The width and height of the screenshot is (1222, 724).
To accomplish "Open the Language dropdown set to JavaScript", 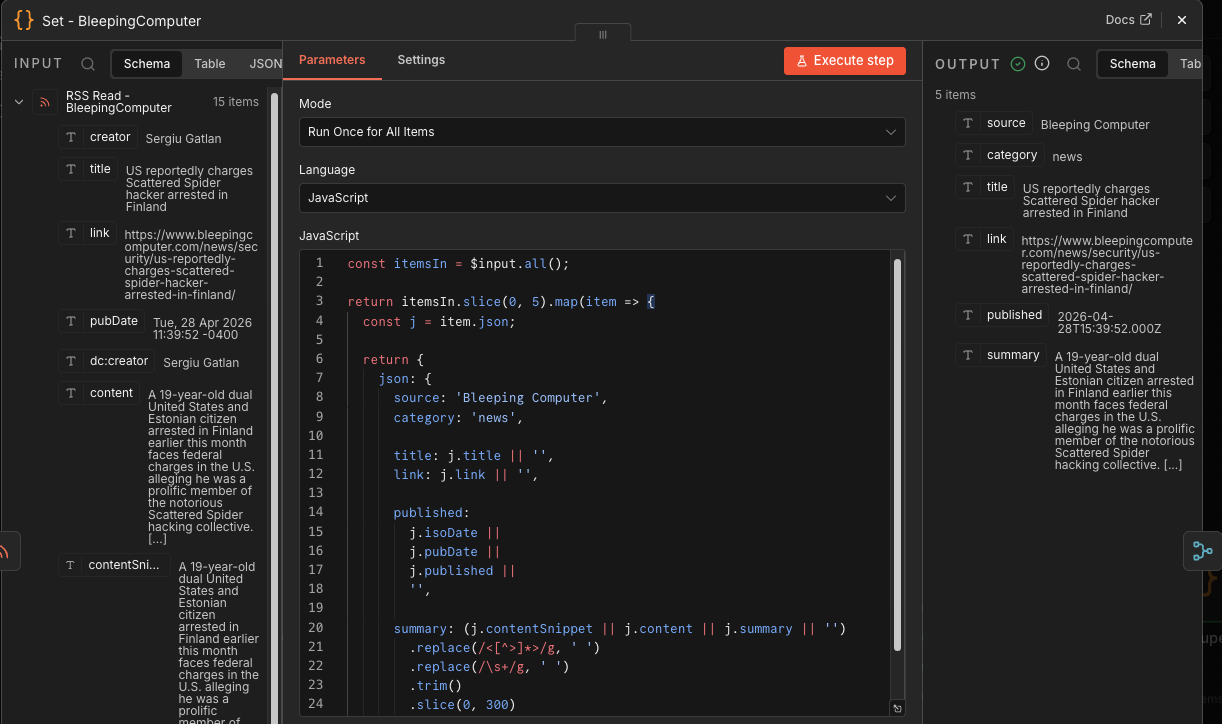I will [601, 198].
